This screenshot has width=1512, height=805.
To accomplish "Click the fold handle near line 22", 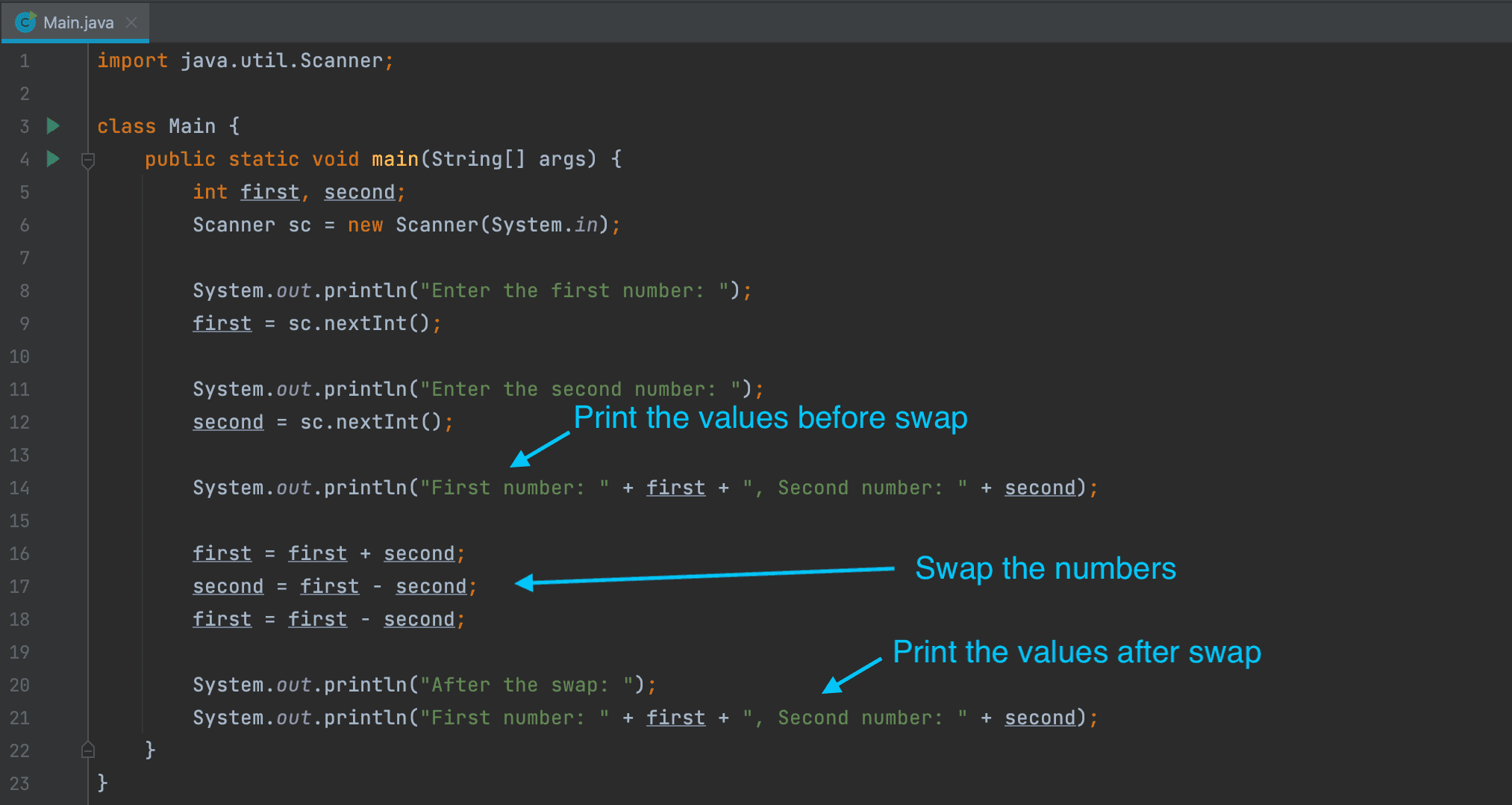I will coord(87,750).
